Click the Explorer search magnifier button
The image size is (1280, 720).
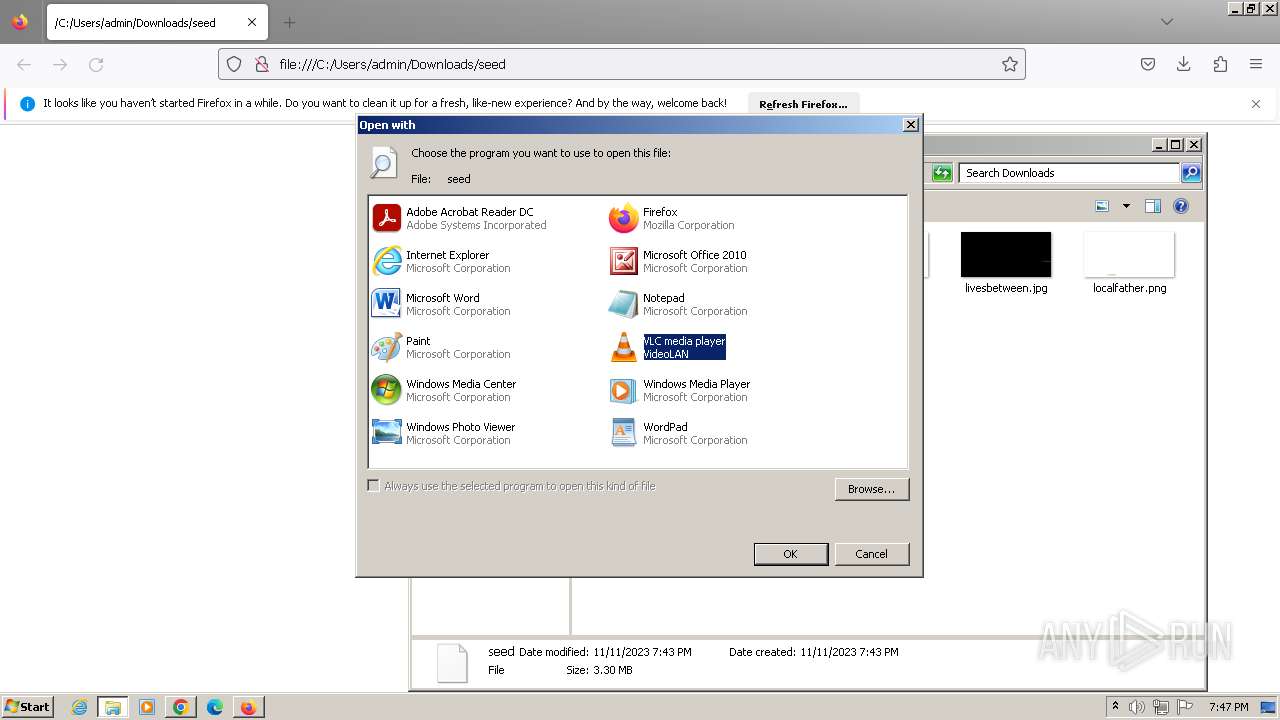(1190, 173)
